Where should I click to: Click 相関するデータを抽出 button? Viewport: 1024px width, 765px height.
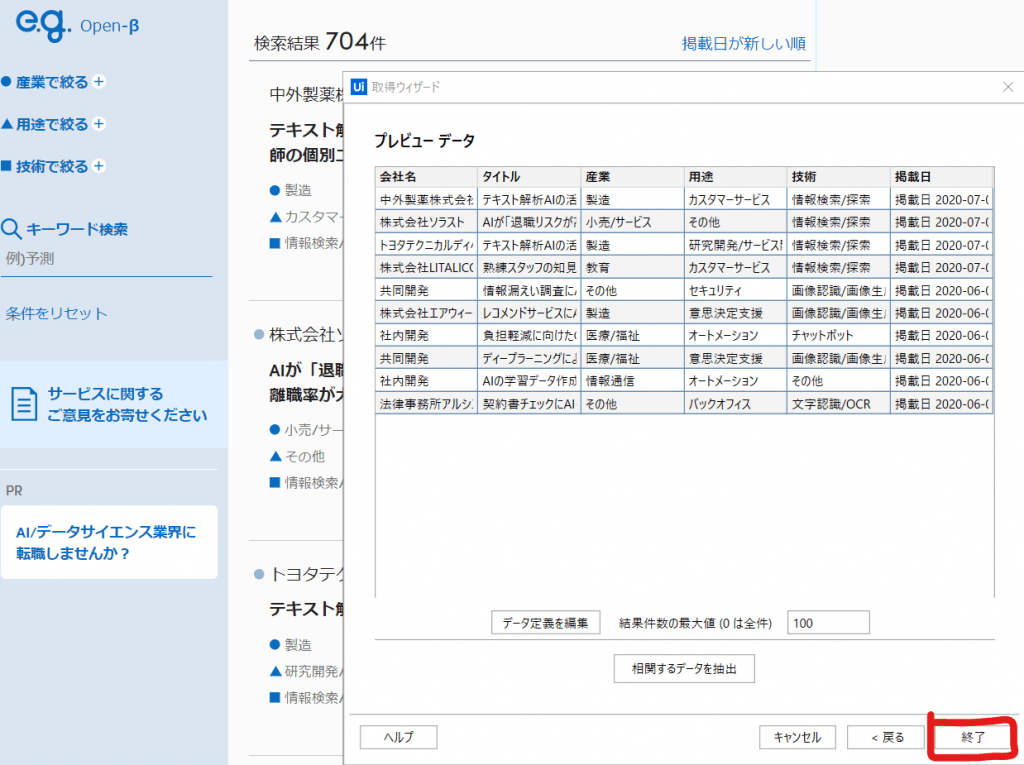tap(683, 668)
